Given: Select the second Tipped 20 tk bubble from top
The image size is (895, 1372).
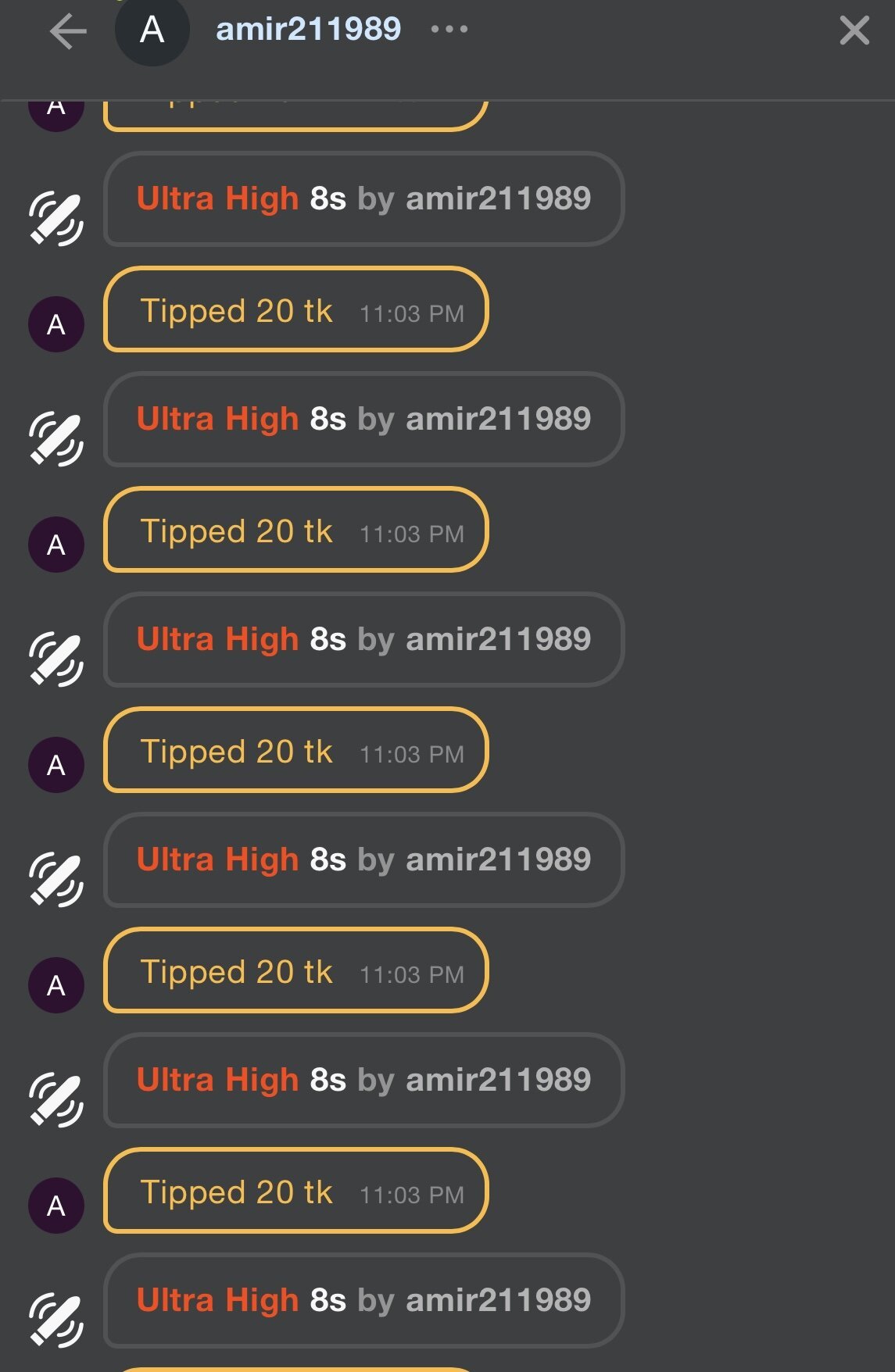Looking at the screenshot, I should coord(295,531).
